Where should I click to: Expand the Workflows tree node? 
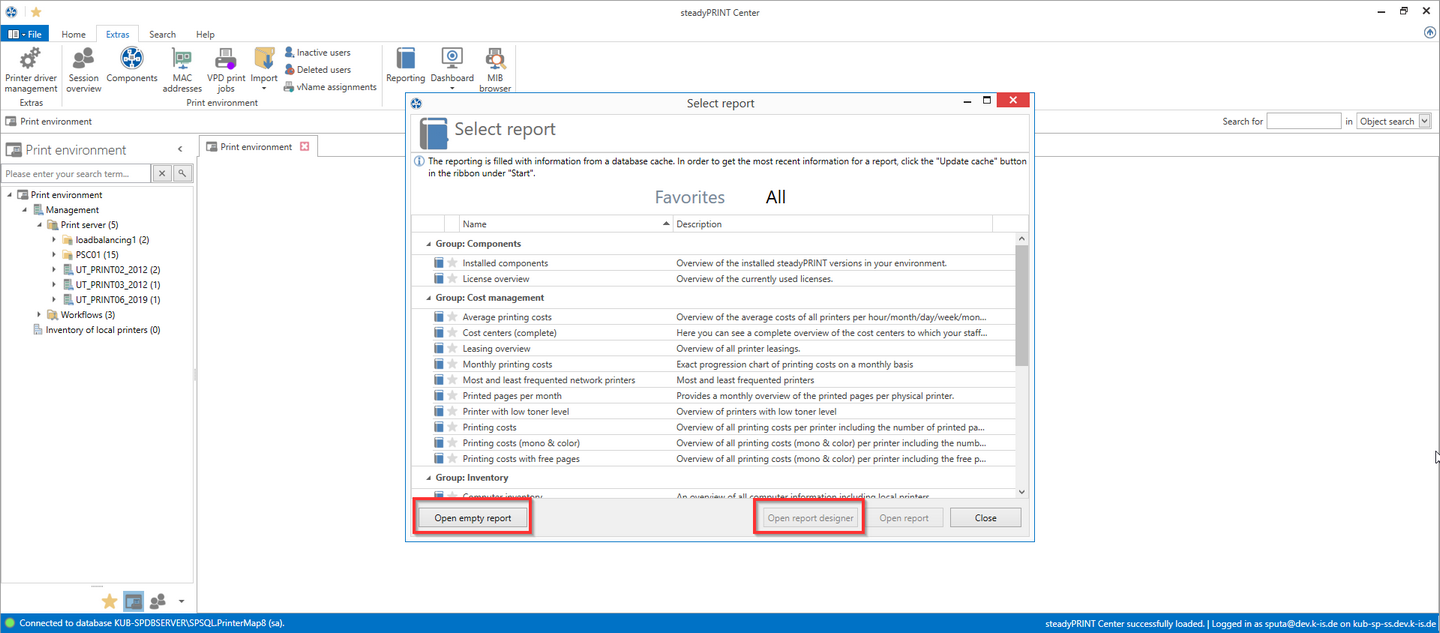[39, 315]
